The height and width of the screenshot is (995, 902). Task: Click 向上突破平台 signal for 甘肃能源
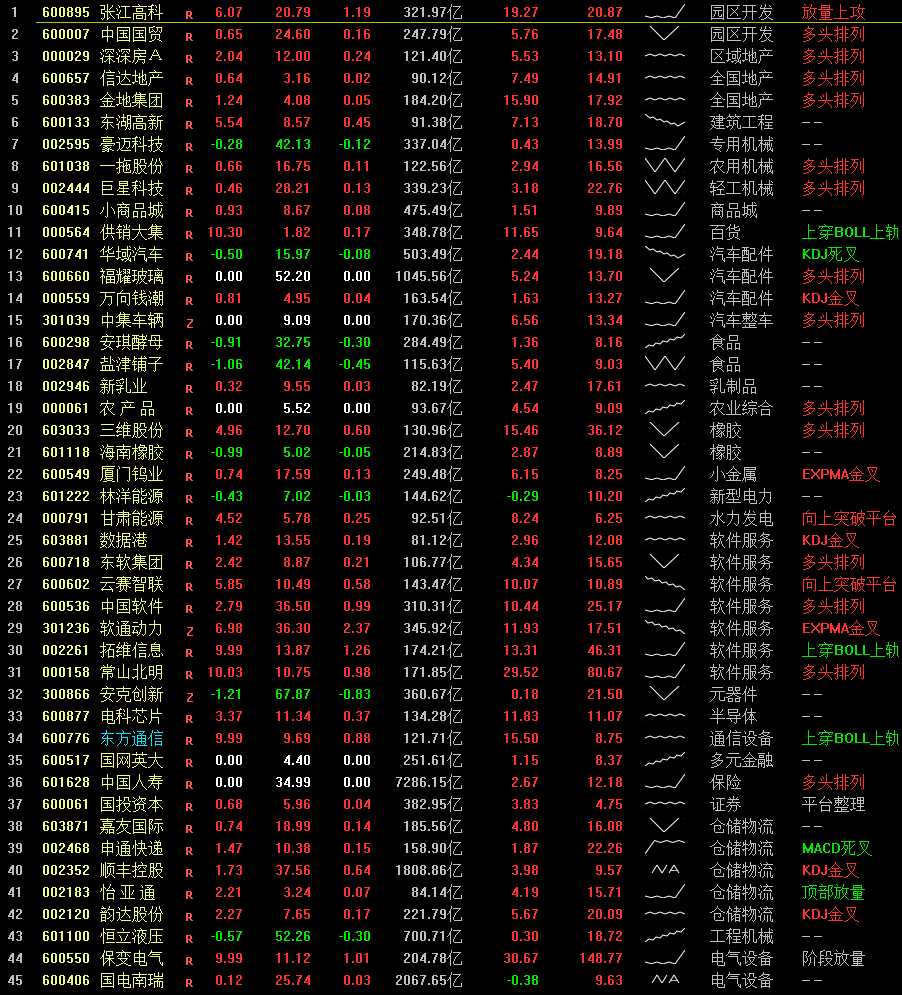(849, 518)
